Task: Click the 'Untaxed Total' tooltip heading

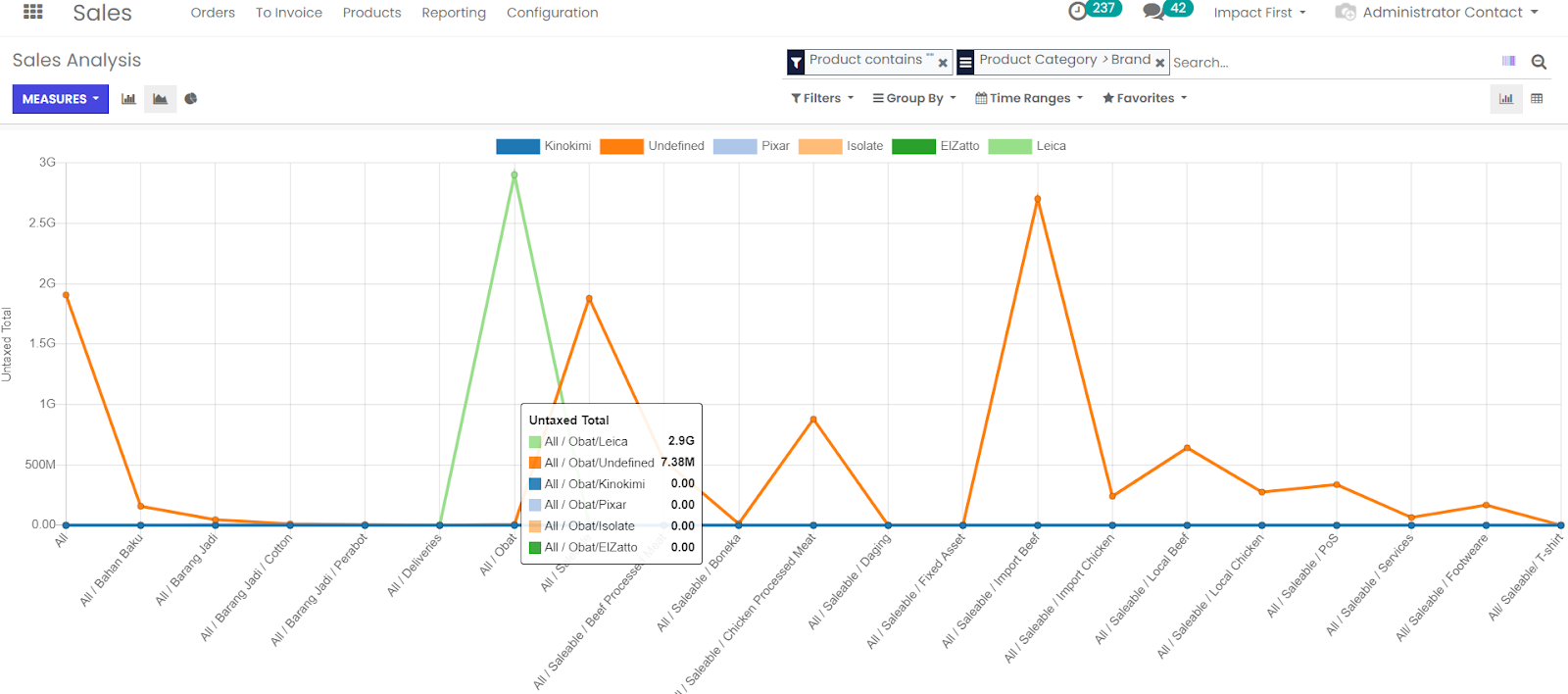Action: point(568,421)
